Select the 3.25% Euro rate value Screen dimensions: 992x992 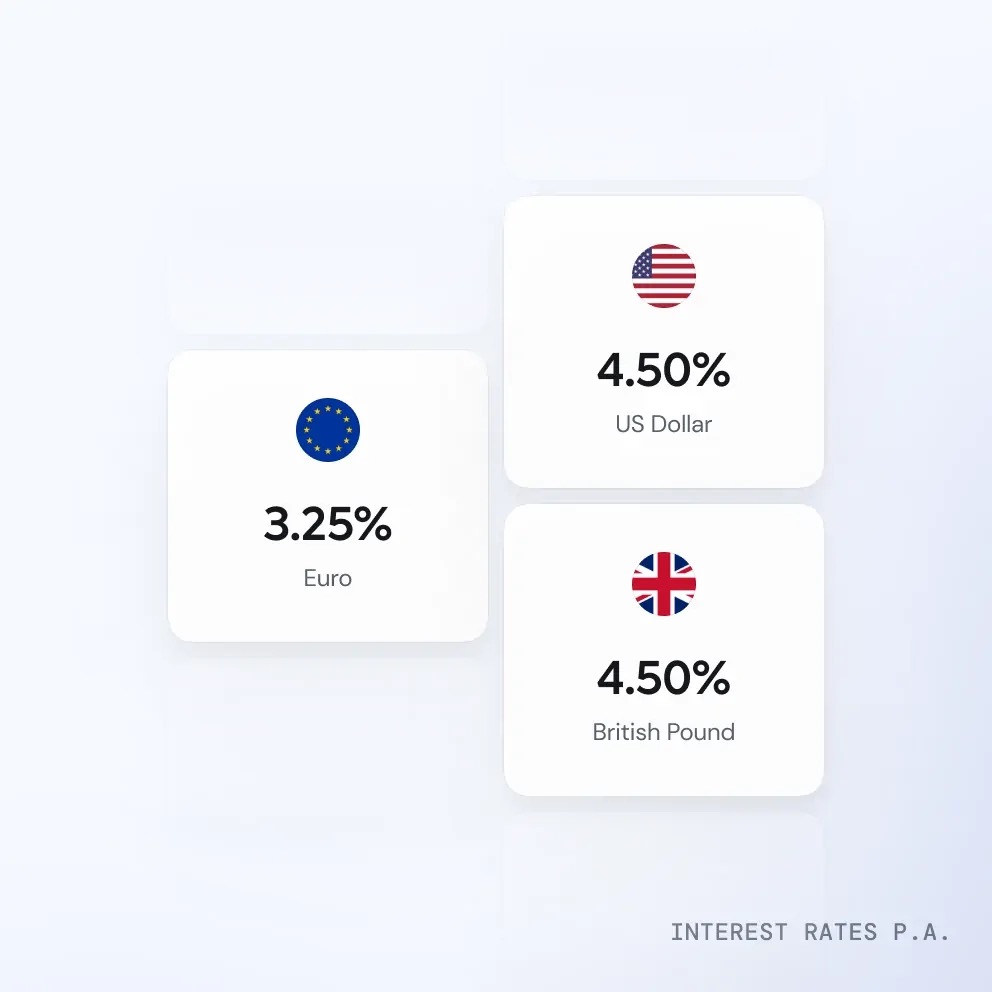[x=328, y=524]
